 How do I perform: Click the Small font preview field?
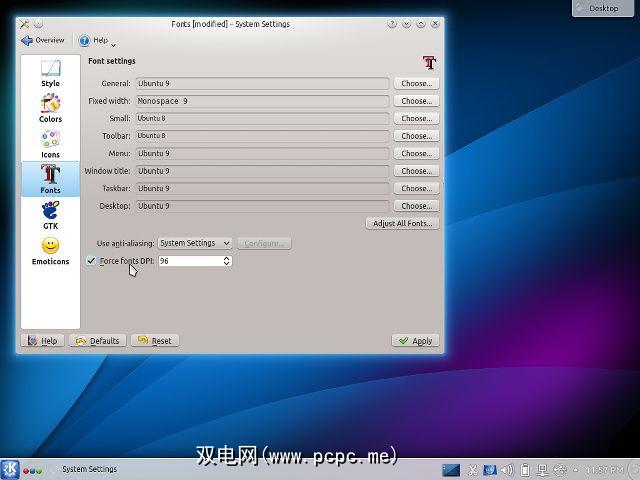coord(262,118)
